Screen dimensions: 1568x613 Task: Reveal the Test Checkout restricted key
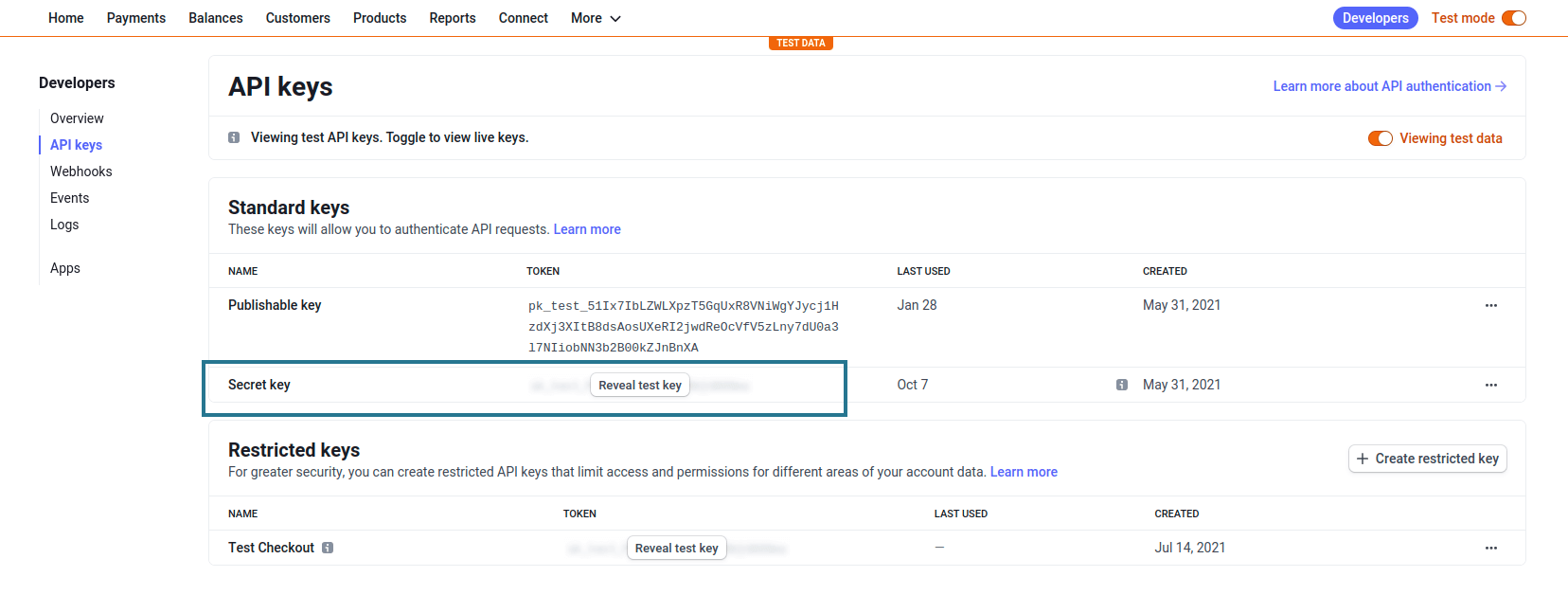pos(676,548)
